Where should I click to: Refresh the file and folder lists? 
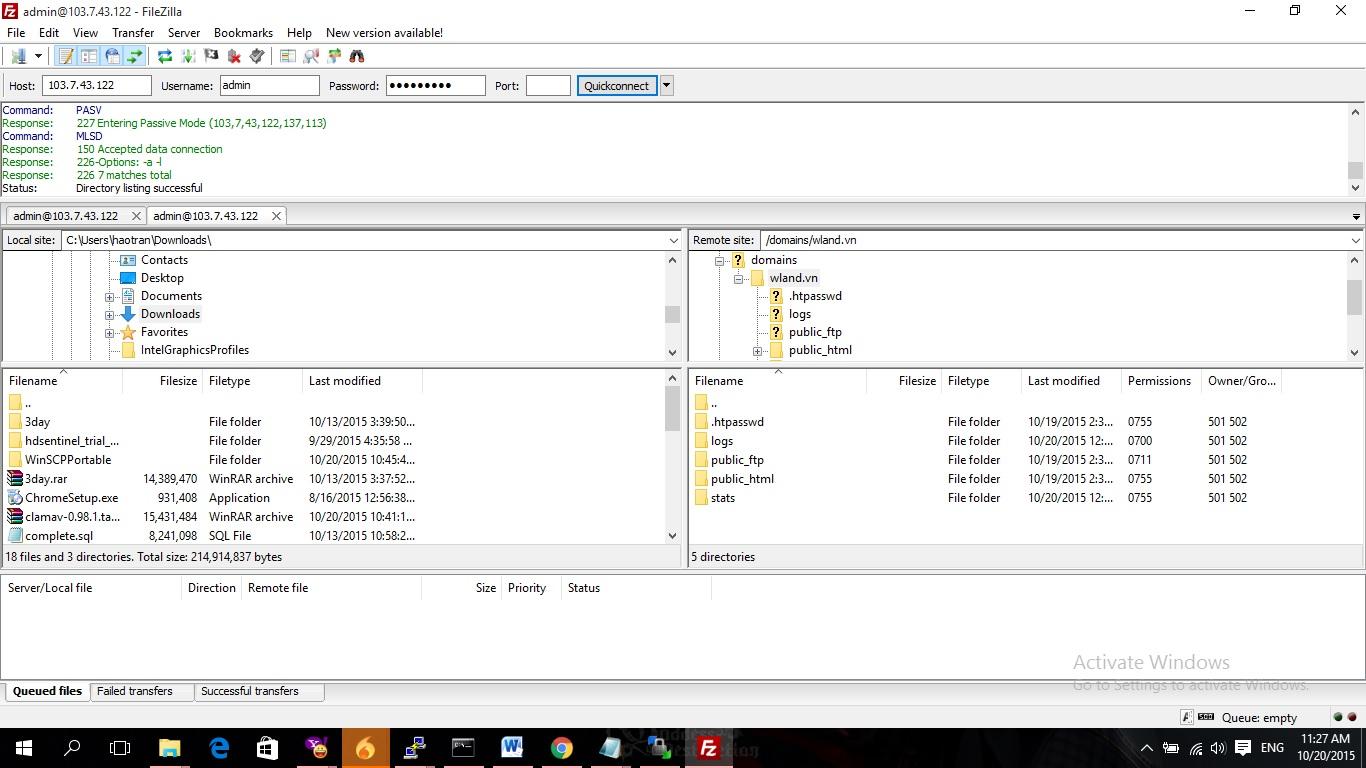click(x=165, y=56)
